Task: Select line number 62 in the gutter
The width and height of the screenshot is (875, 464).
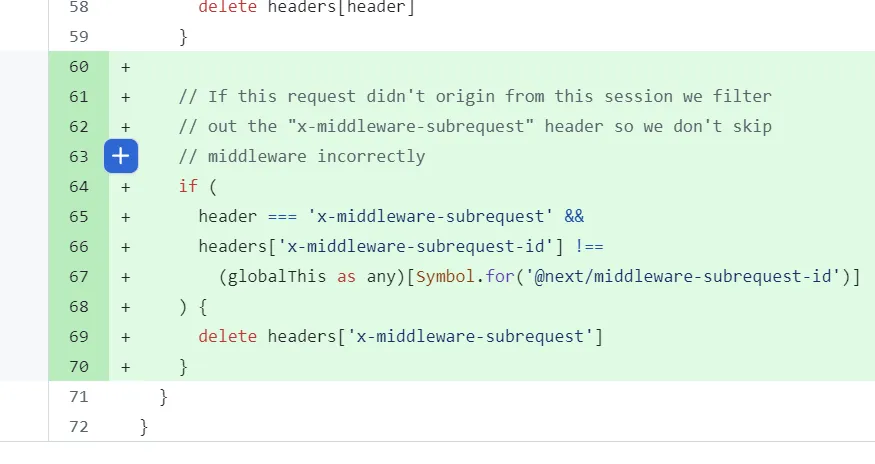Action: click(x=79, y=127)
